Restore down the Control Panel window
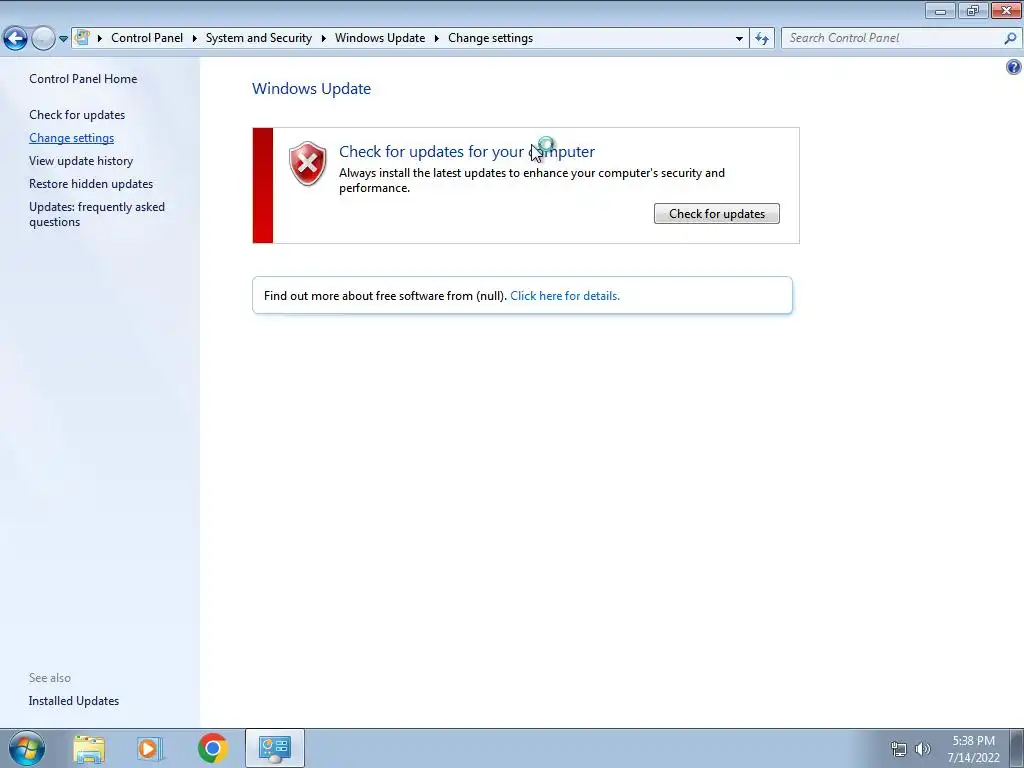The width and height of the screenshot is (1024, 768). (x=973, y=10)
